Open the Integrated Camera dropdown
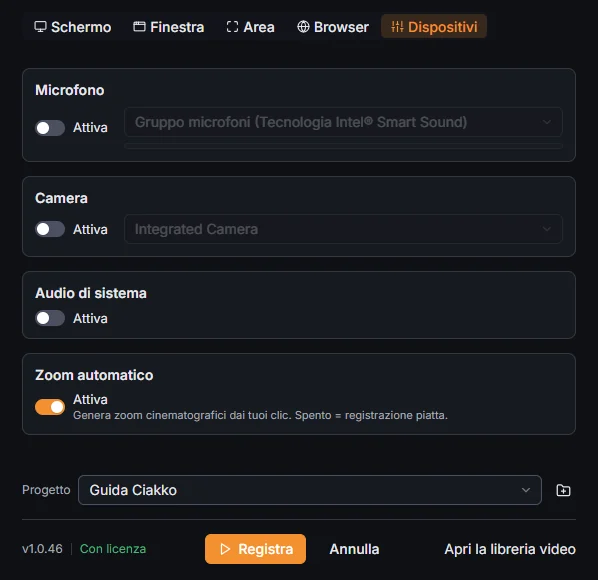This screenshot has height=580, width=598. 343,229
